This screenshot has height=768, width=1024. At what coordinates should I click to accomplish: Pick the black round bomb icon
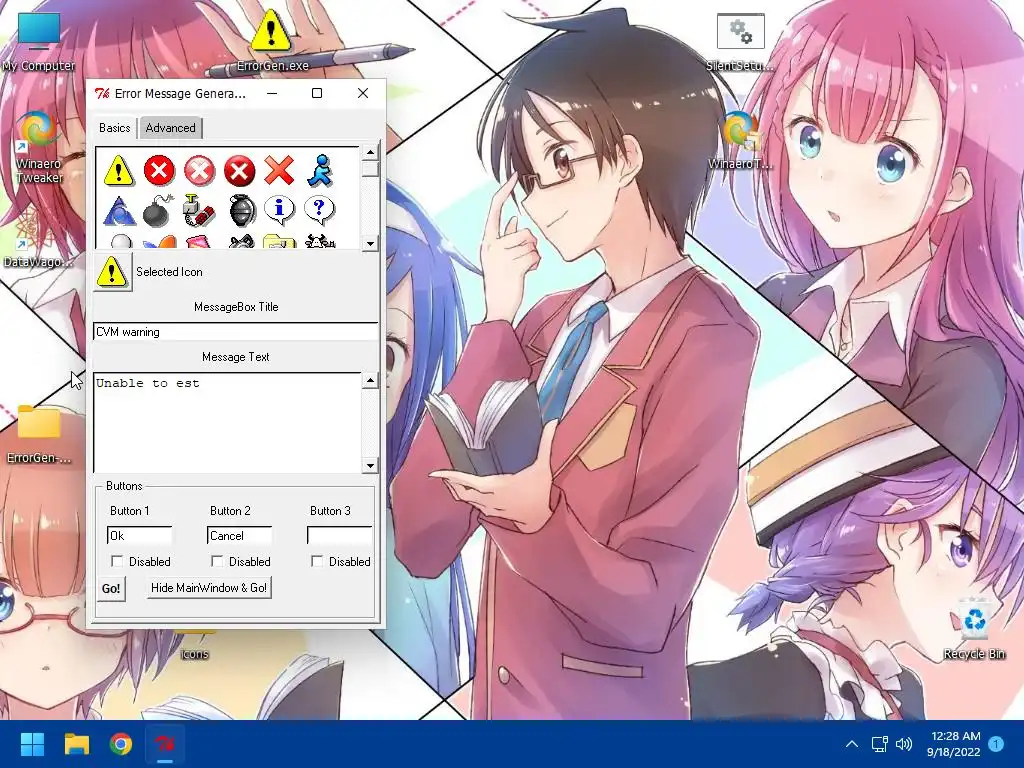coord(159,210)
